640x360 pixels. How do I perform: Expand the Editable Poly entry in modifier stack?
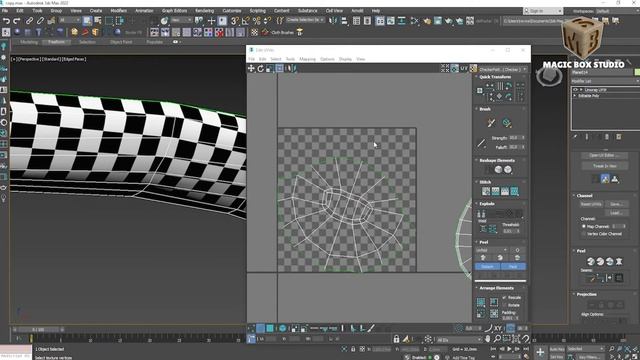575,96
